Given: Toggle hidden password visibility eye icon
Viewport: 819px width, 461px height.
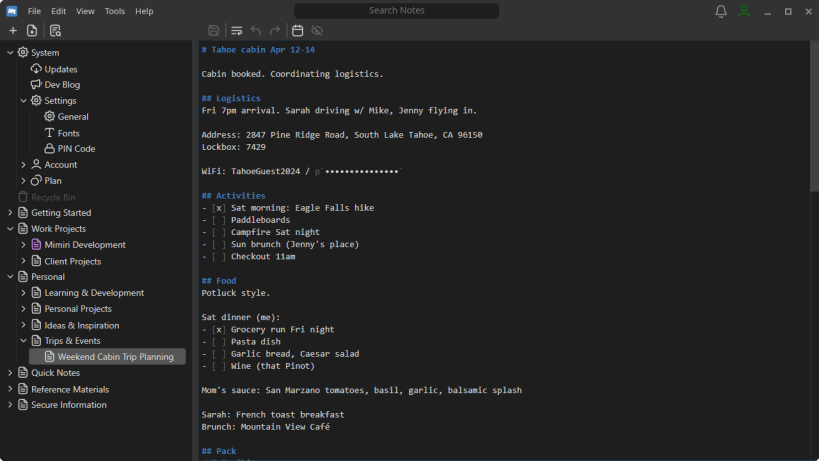Looking at the screenshot, I should click(x=317, y=31).
